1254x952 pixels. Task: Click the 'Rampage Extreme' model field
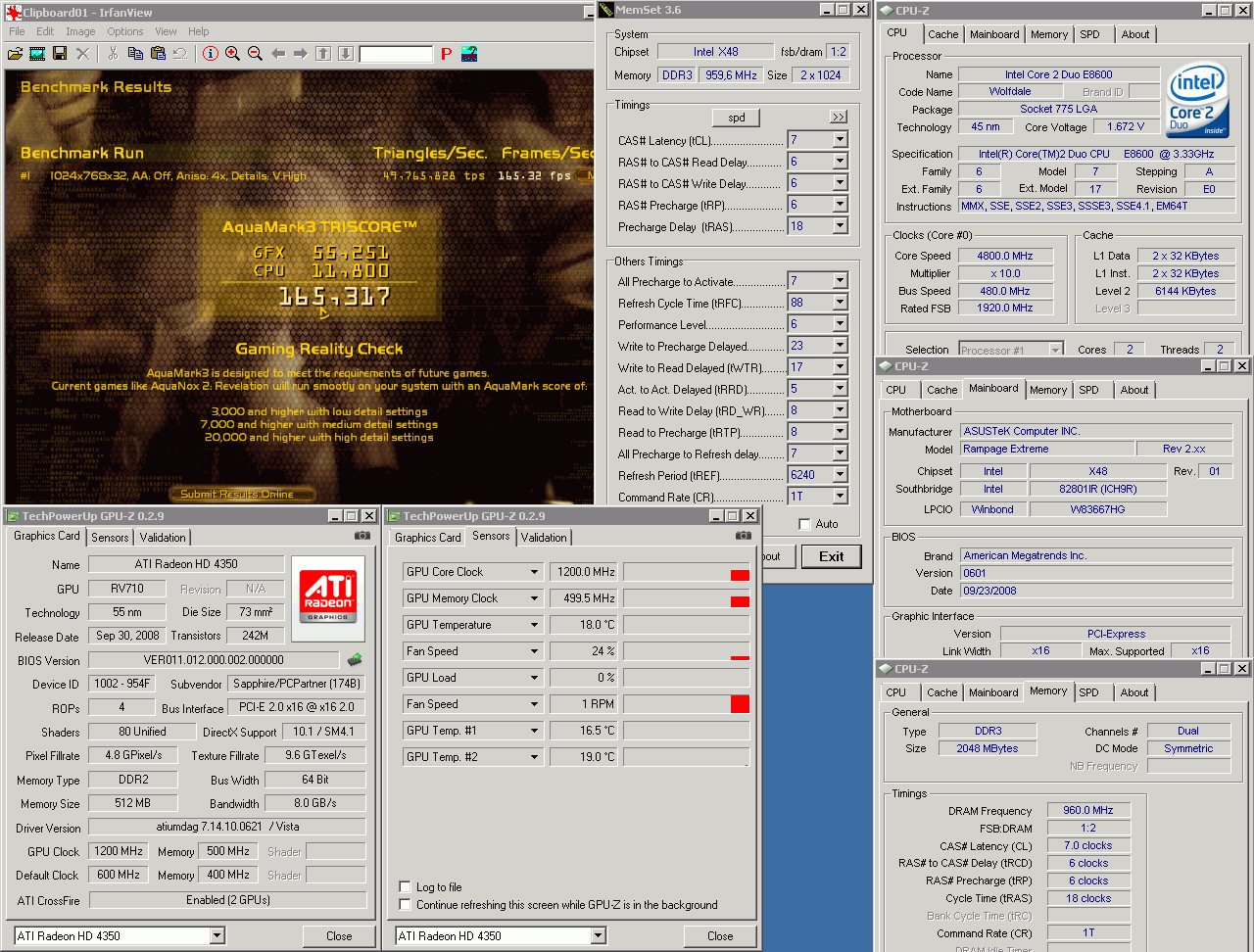coord(1046,449)
